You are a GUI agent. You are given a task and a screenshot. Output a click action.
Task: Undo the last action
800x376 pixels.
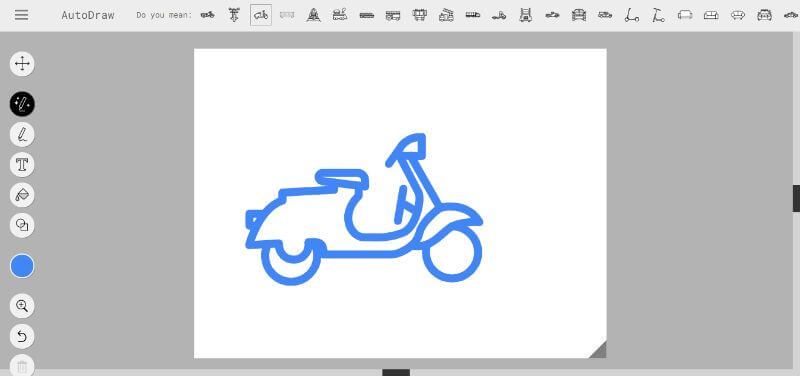click(x=22, y=336)
